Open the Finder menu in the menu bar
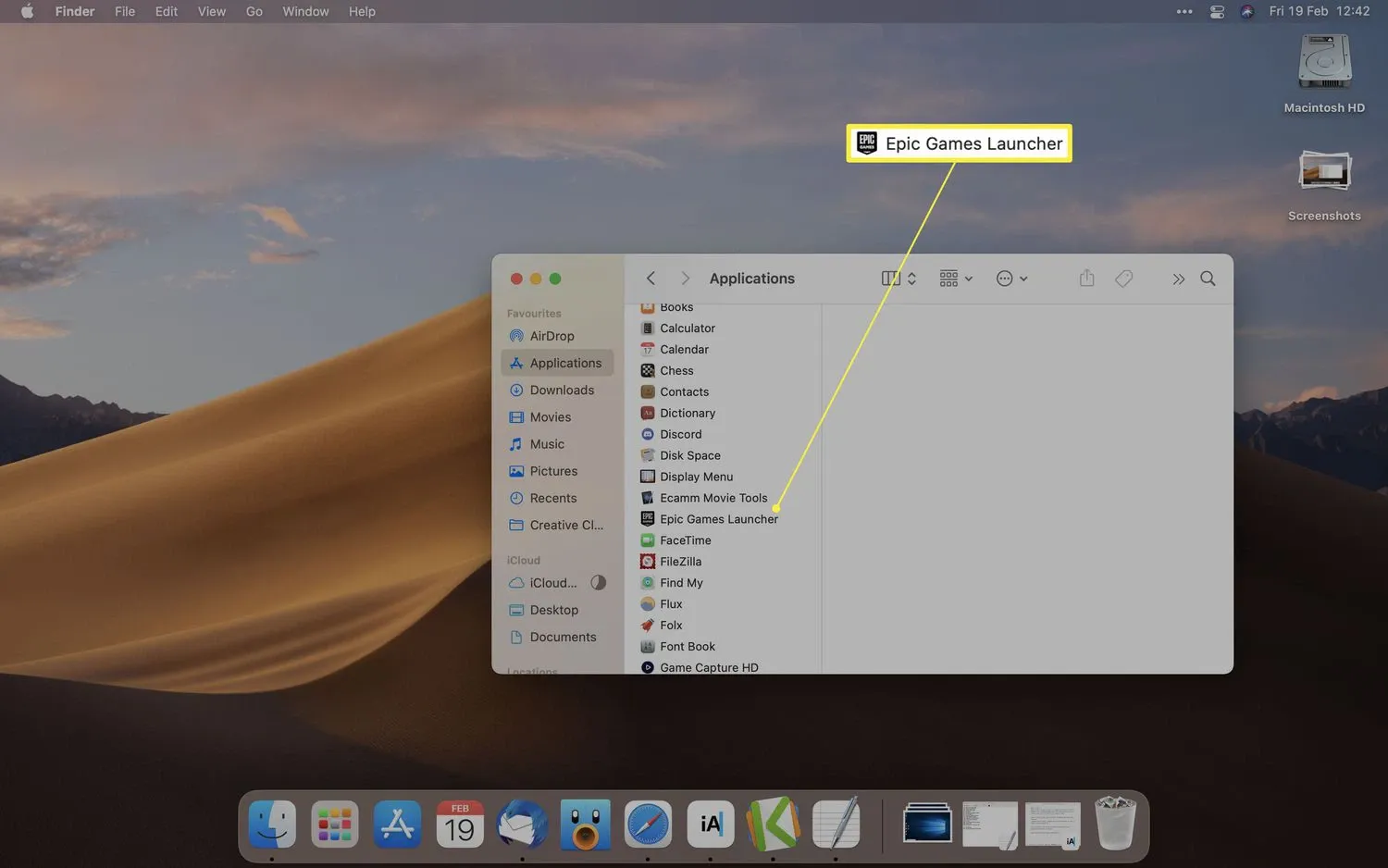The height and width of the screenshot is (868, 1388). tap(75, 11)
